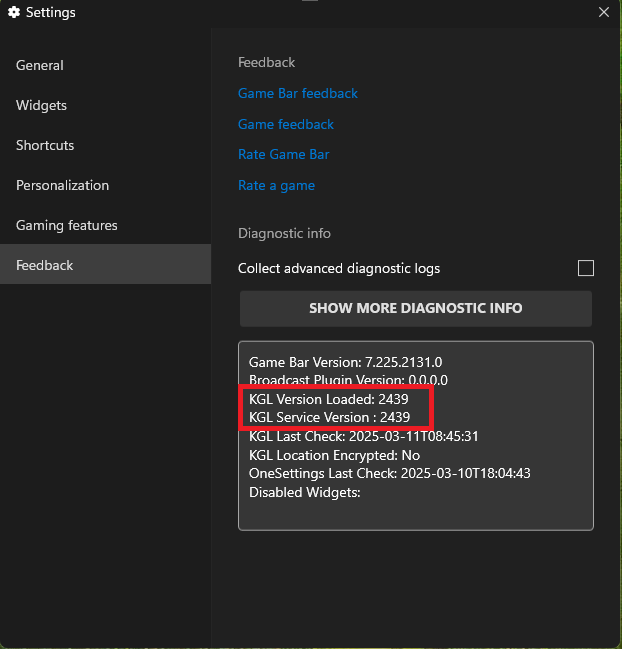Click the Game Bar Version line in diagnostics

pyautogui.click(x=345, y=362)
